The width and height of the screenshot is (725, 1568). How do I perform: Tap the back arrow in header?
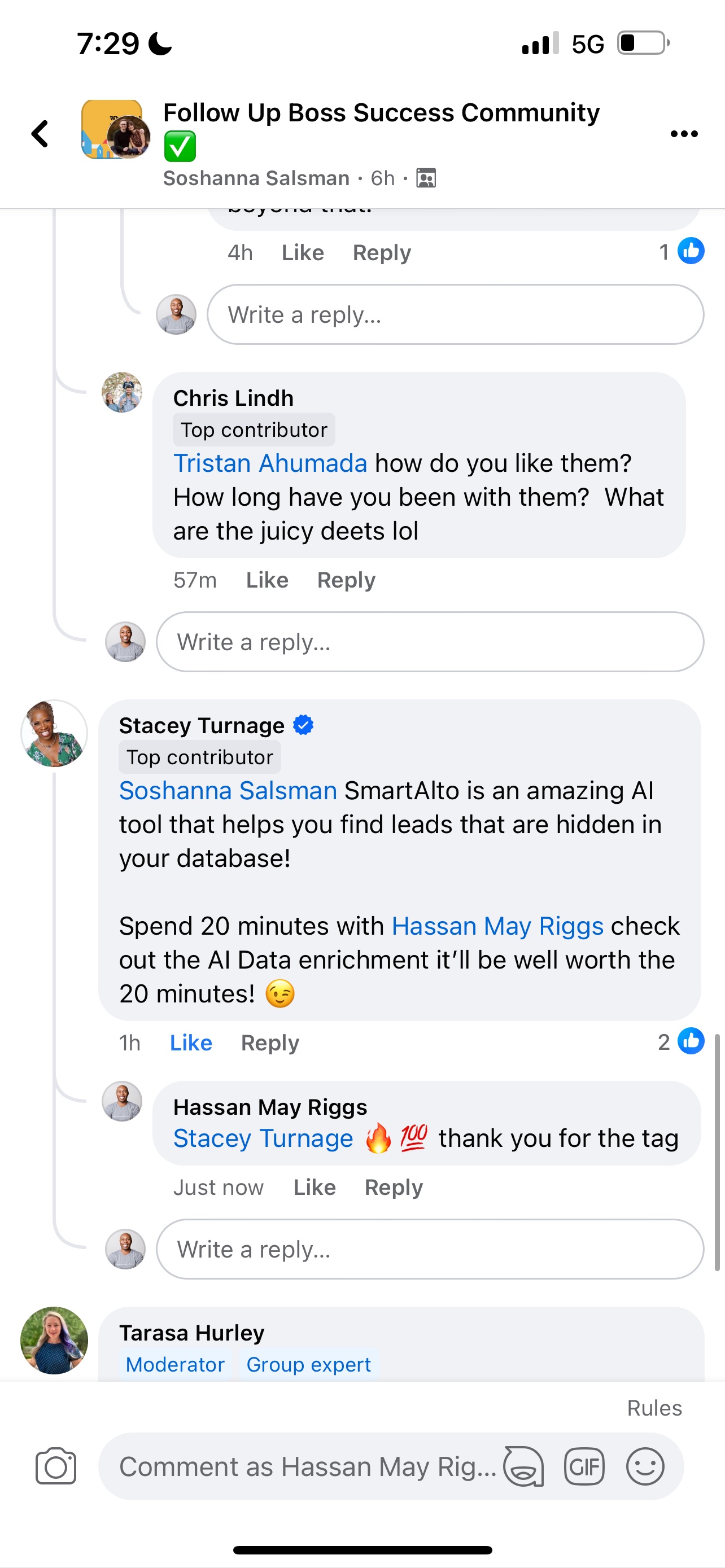pyautogui.click(x=40, y=134)
